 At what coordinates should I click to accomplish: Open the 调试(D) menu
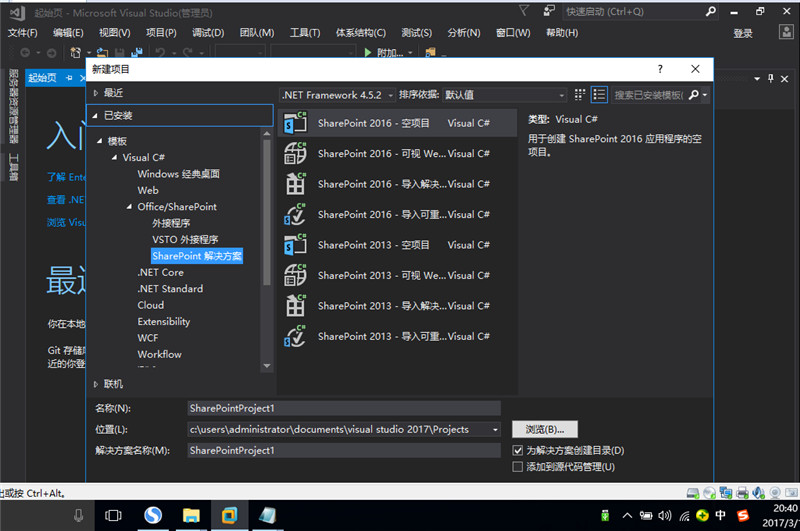pos(208,33)
